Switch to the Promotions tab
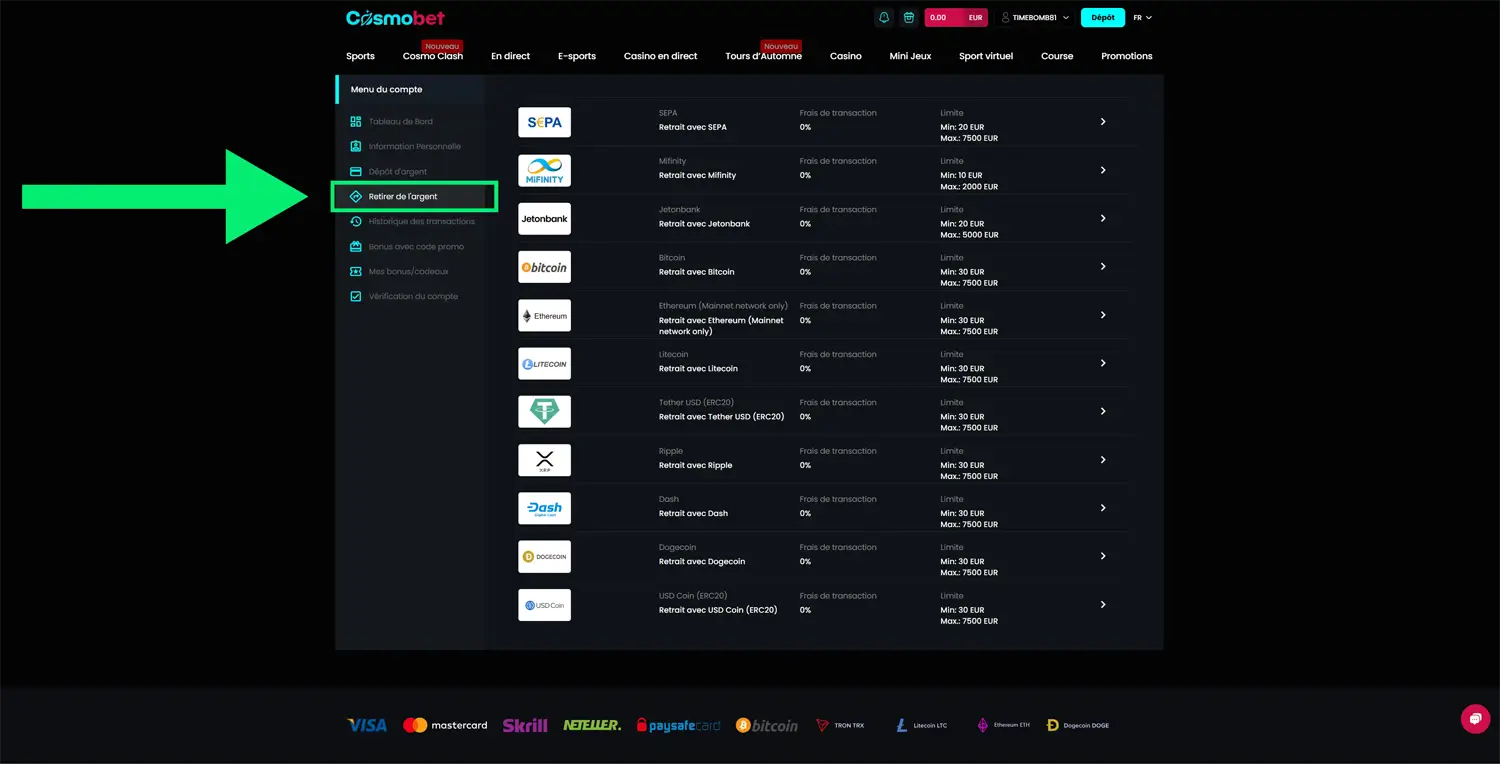Viewport: 1500px width, 764px height. click(x=1126, y=56)
